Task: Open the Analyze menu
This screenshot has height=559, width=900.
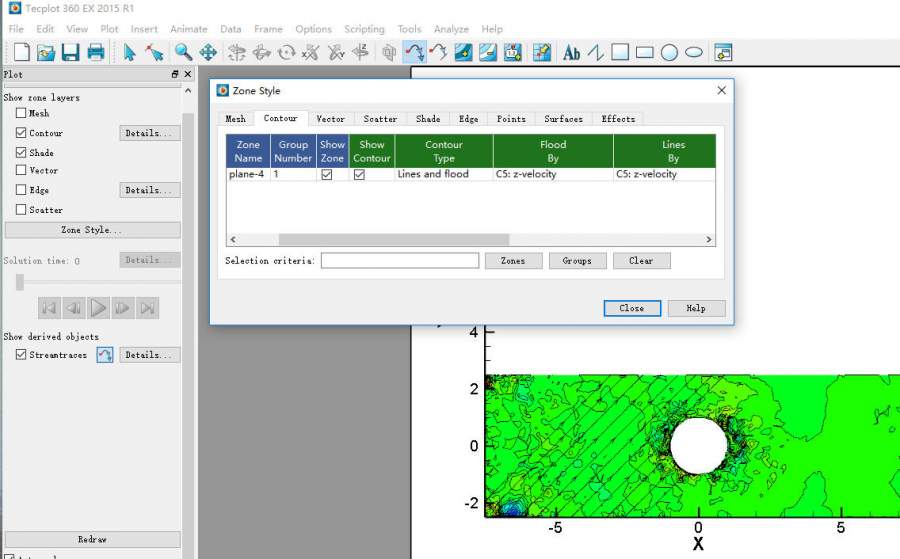Action: pyautogui.click(x=451, y=29)
